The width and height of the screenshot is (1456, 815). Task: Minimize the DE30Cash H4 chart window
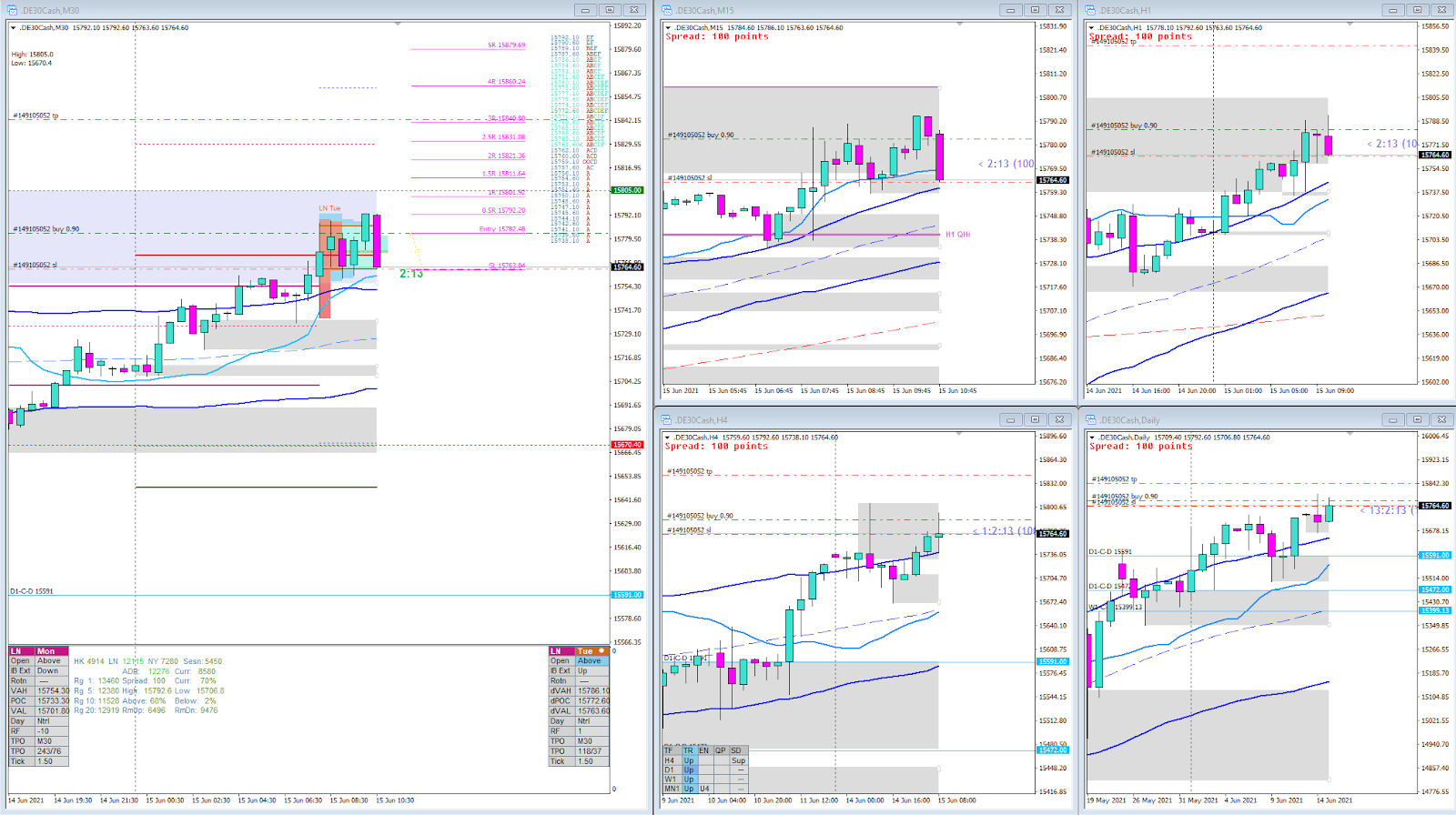[x=1010, y=419]
